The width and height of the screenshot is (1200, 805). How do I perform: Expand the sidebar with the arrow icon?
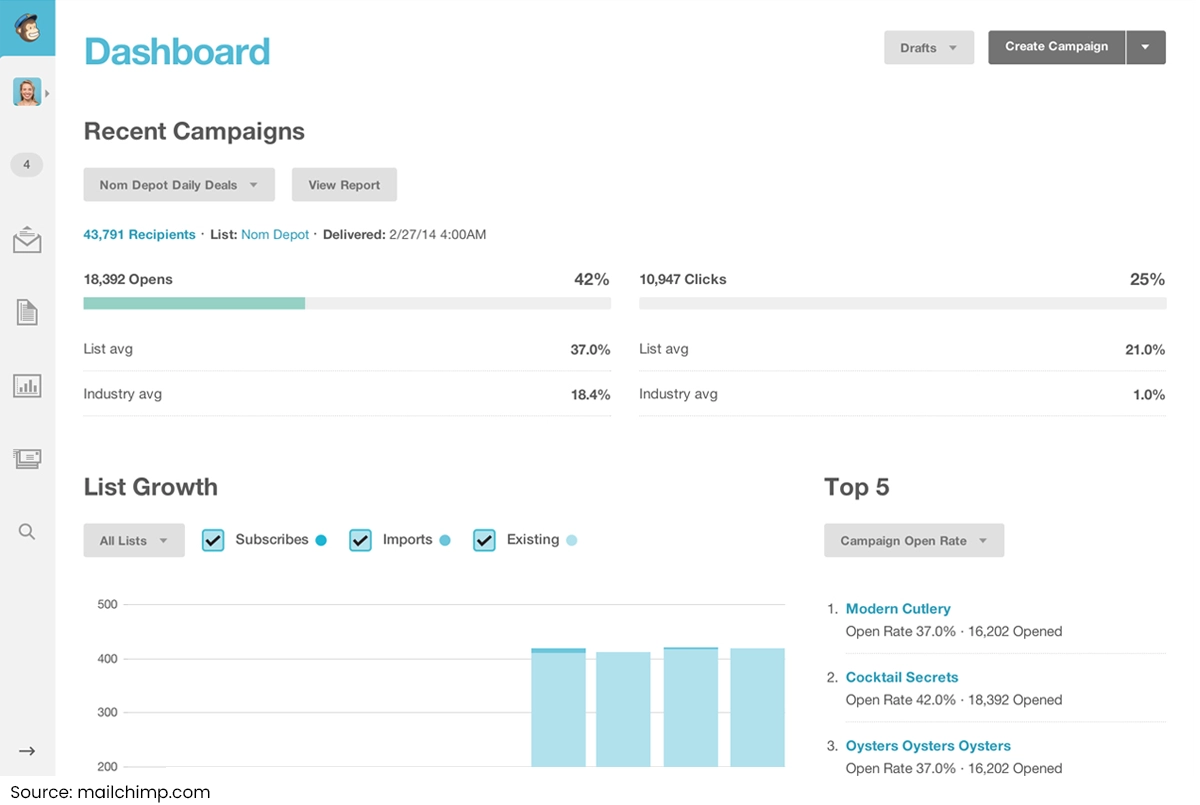click(x=27, y=751)
